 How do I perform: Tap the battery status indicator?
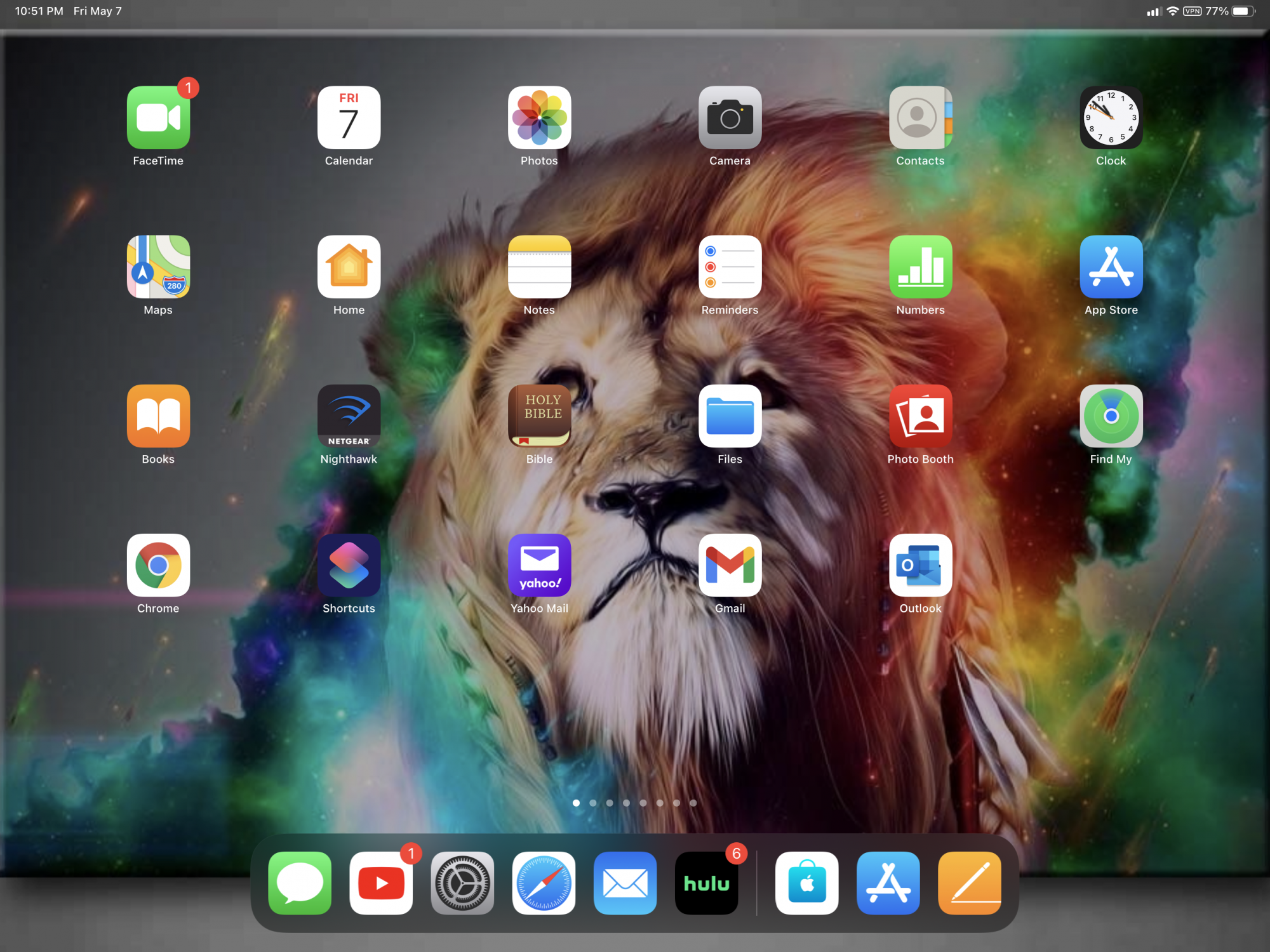1242,11
